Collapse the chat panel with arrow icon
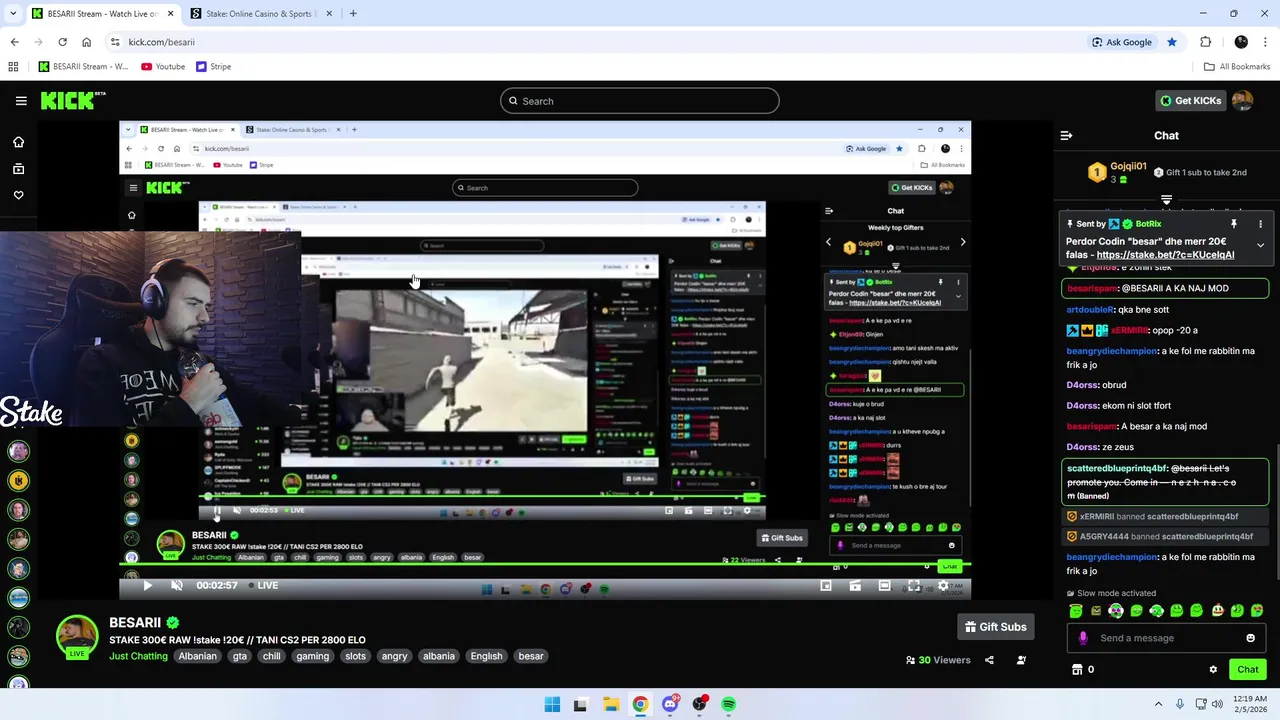This screenshot has height=720, width=1280. coord(1066,135)
